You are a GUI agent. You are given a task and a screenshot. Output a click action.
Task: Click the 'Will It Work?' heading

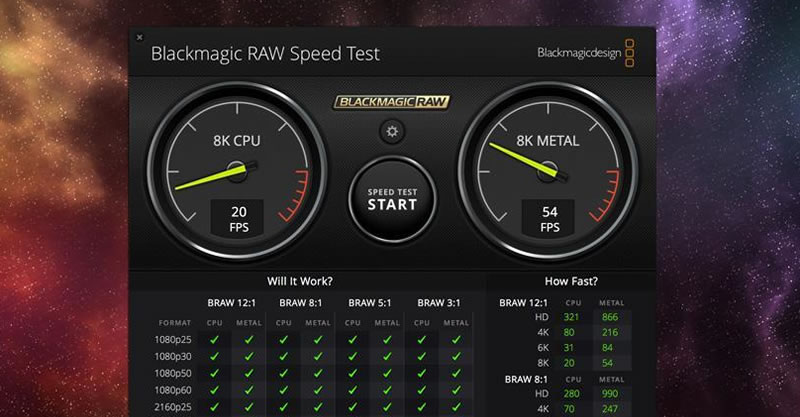300,281
